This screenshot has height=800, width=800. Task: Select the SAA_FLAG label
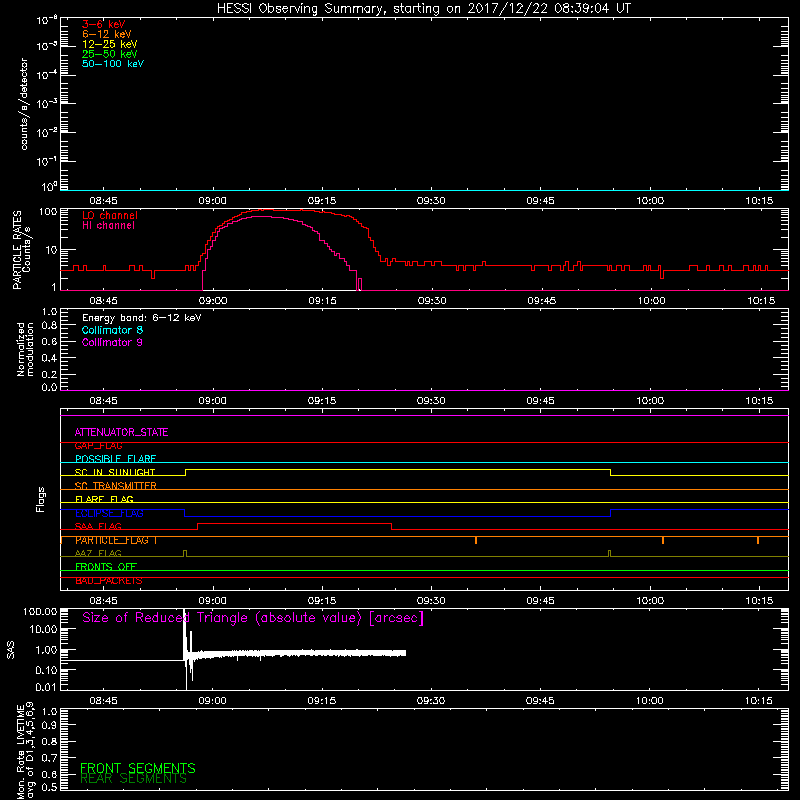click(x=98, y=527)
